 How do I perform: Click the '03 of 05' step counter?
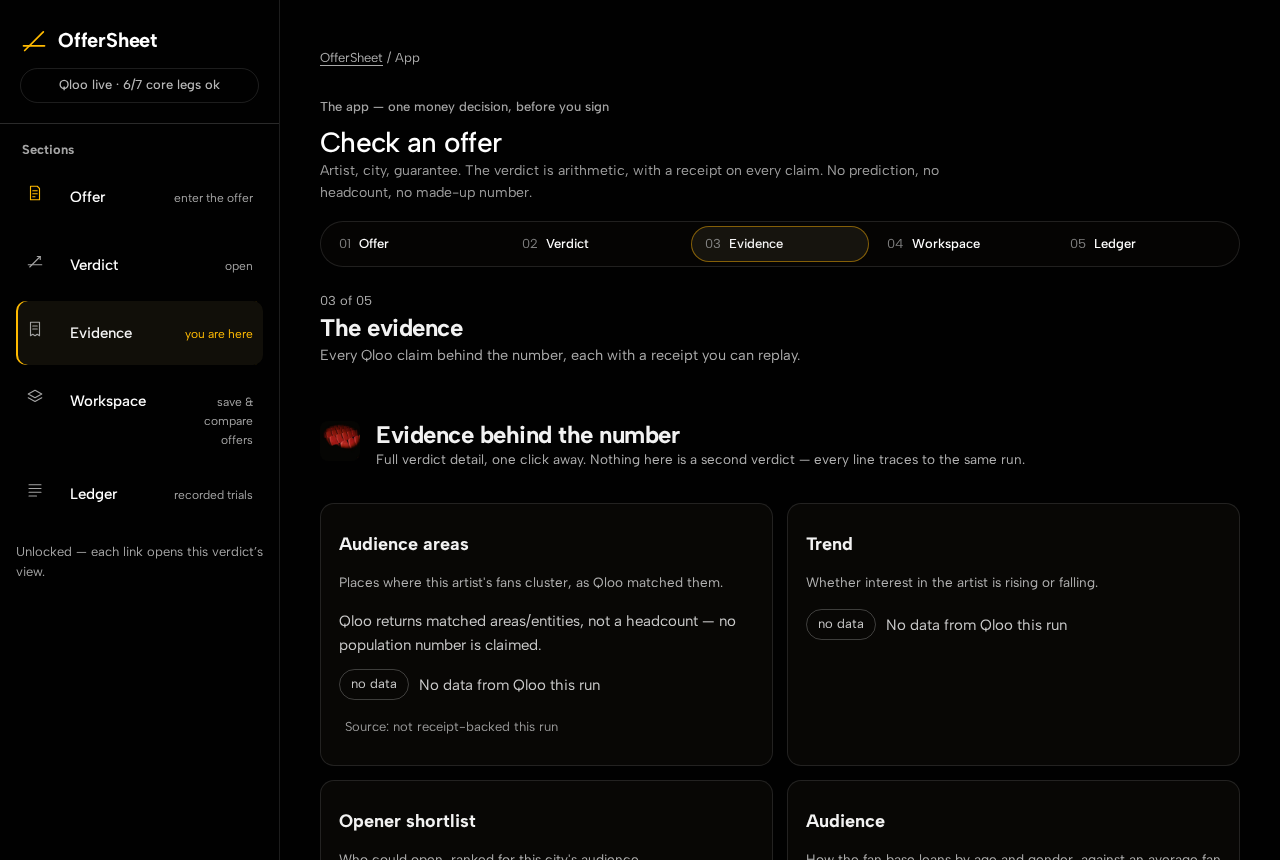pos(346,301)
